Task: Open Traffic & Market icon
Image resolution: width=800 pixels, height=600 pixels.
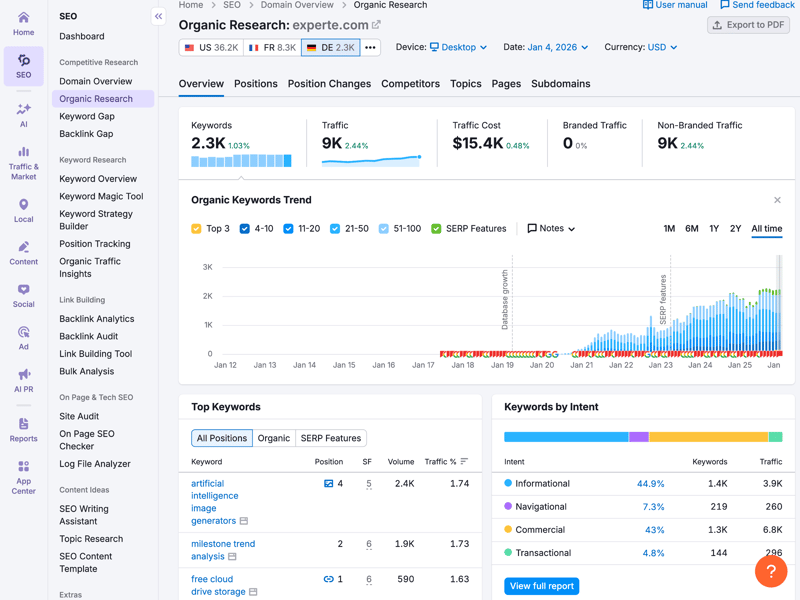Action: click(x=23, y=163)
